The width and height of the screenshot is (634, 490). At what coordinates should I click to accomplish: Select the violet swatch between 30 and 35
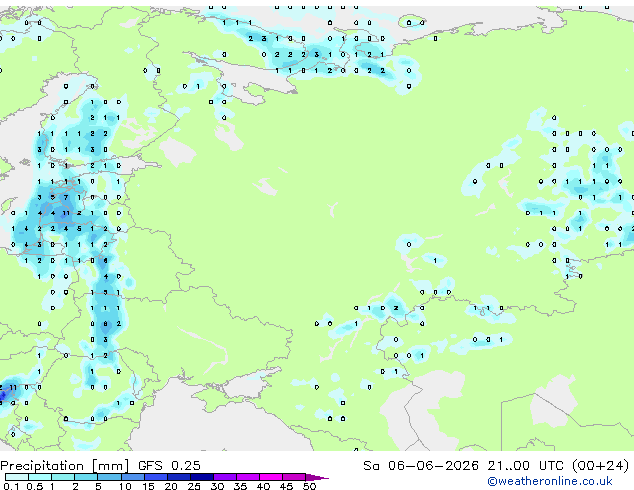225,477
